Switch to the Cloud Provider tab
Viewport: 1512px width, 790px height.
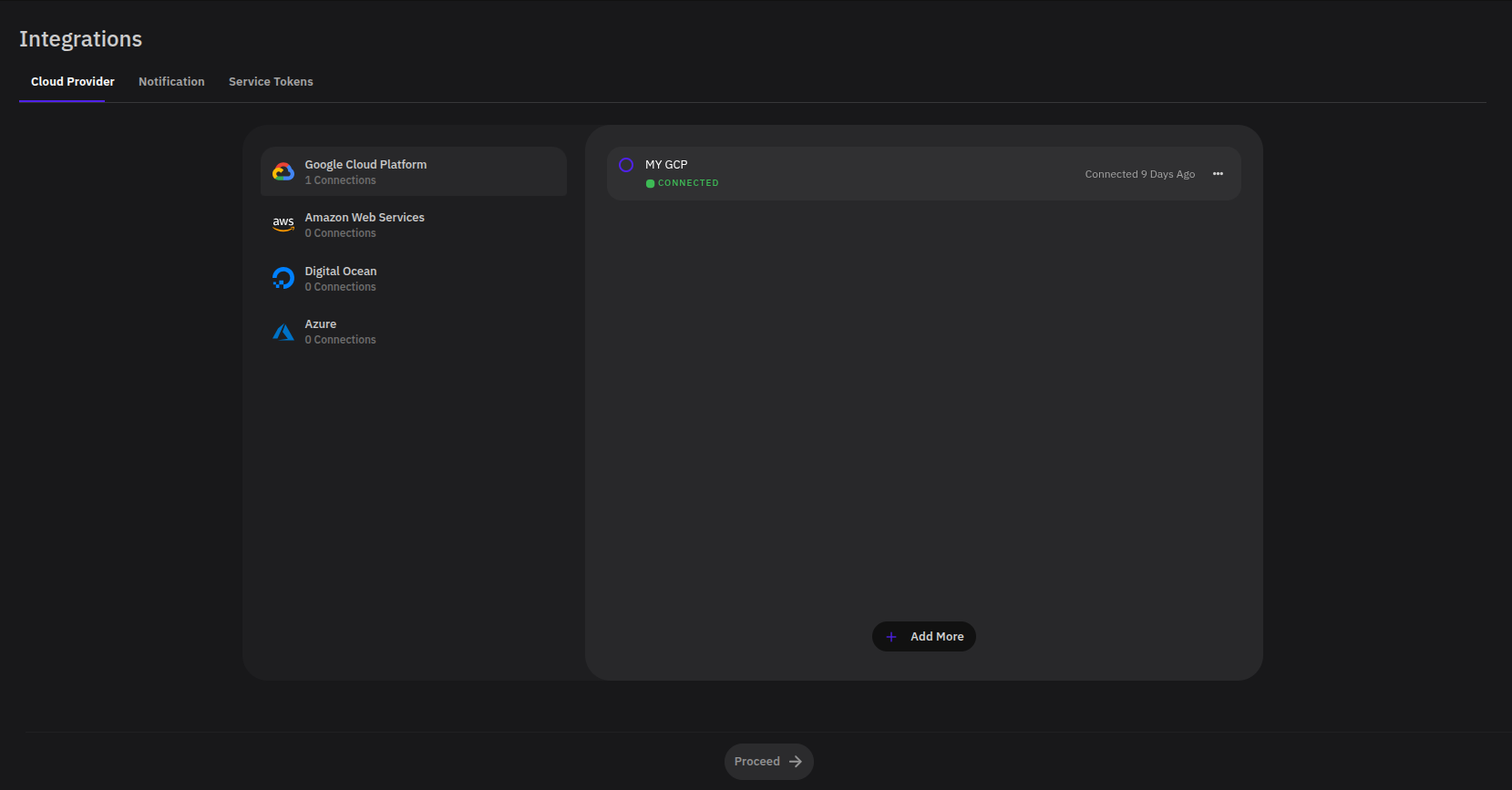[x=73, y=82]
